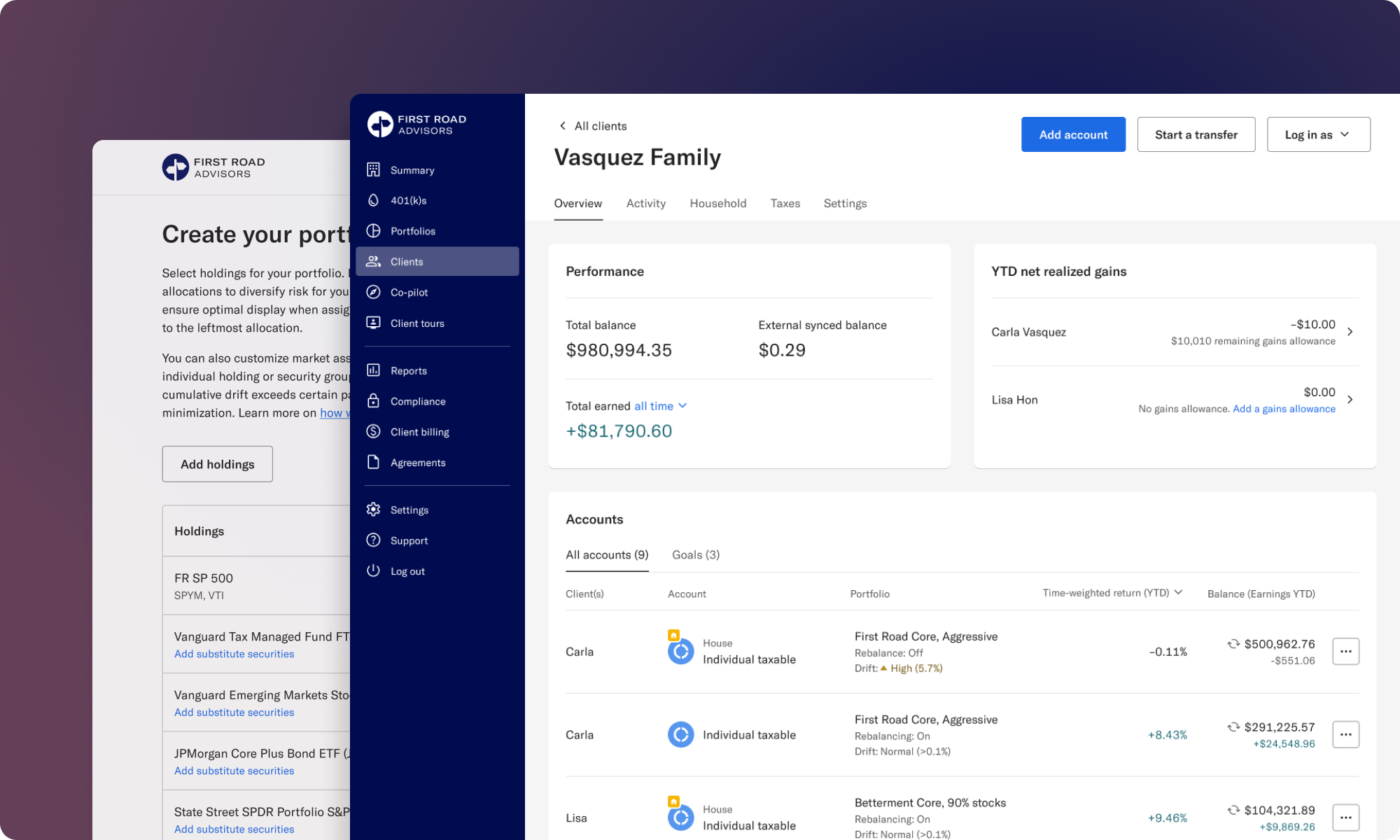Open the ellipsis menu on Carla's first account
Viewport: 1400px width, 840px height.
point(1345,651)
